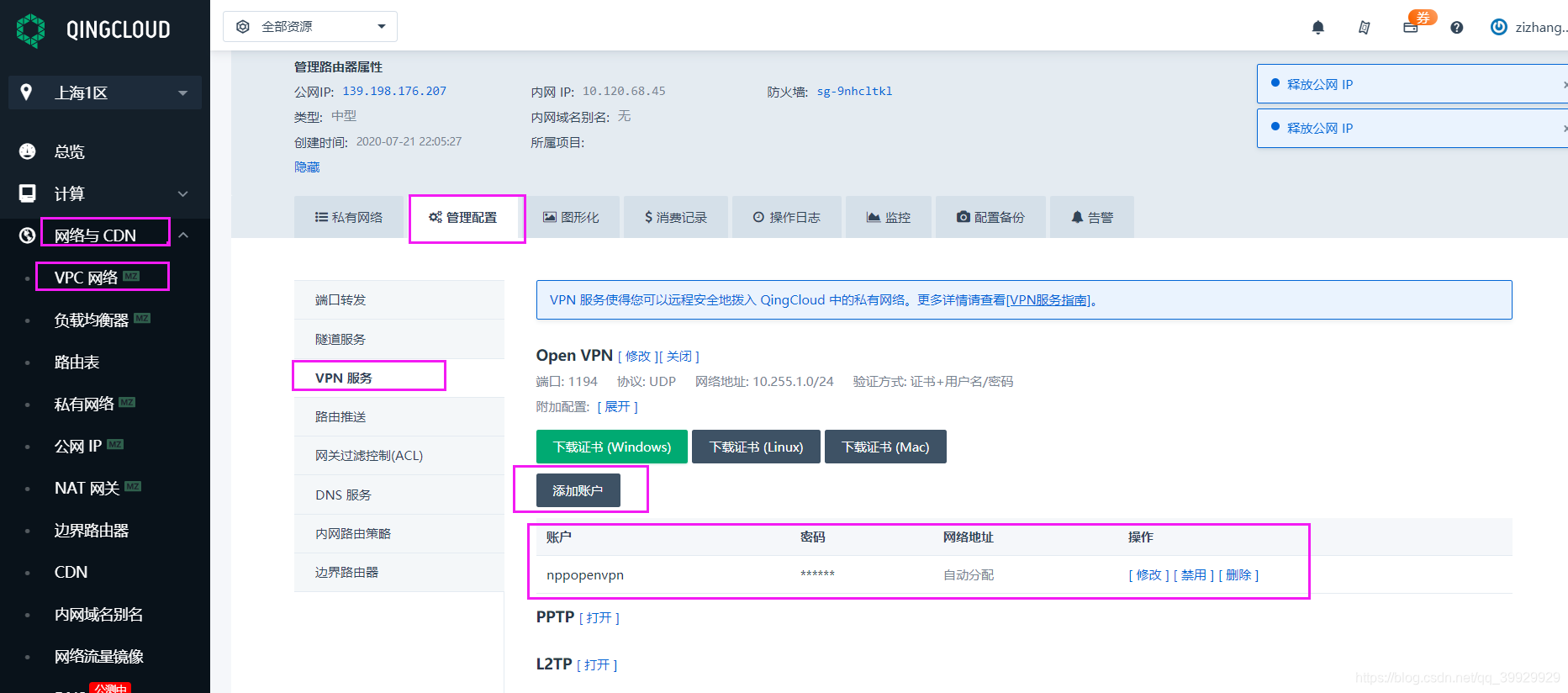Click the 添加账户 button
1568x693 pixels.
click(x=578, y=490)
